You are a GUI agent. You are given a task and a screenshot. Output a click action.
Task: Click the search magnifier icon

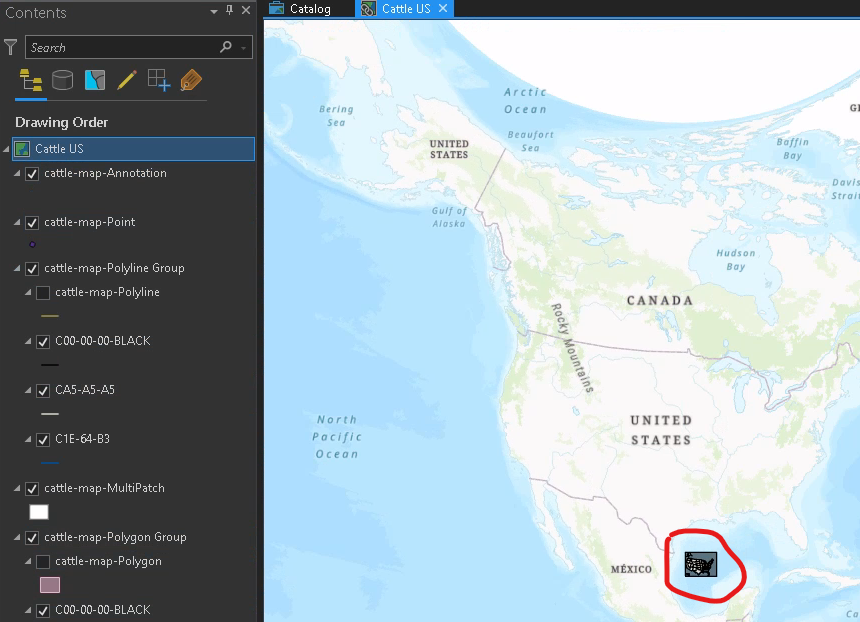(x=225, y=47)
